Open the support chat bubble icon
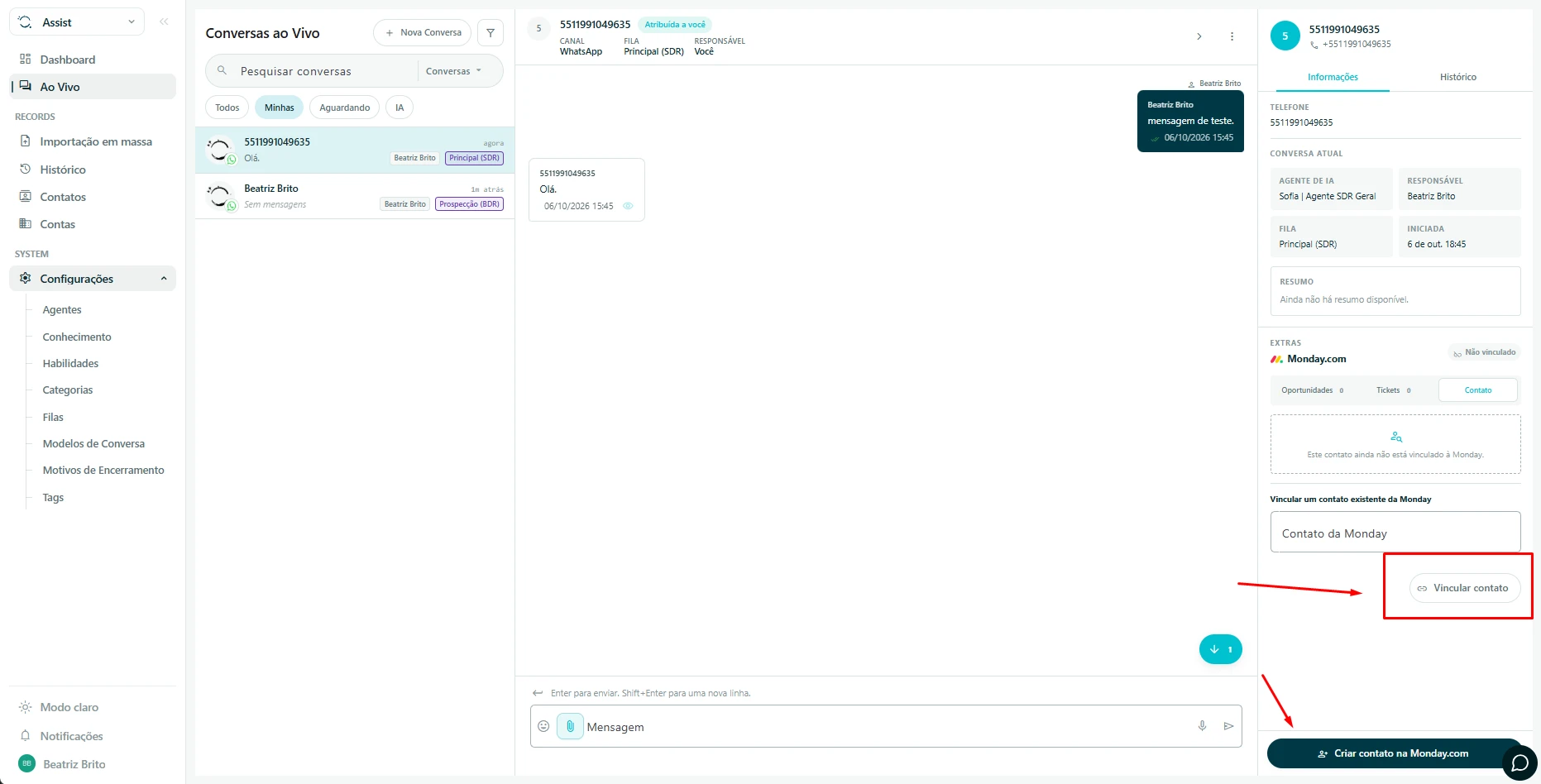The width and height of the screenshot is (1541, 784). (1519, 762)
